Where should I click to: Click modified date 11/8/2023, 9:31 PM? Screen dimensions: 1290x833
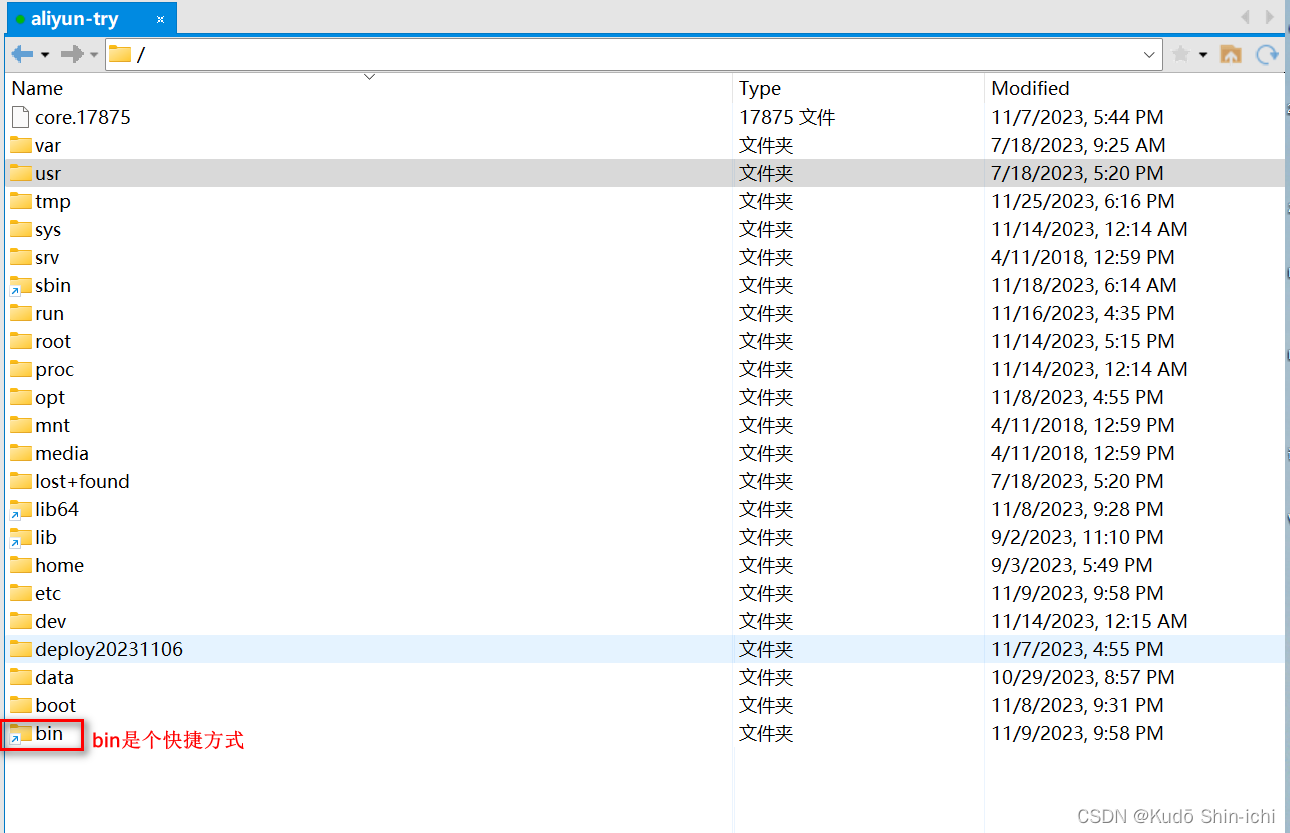tap(1078, 705)
